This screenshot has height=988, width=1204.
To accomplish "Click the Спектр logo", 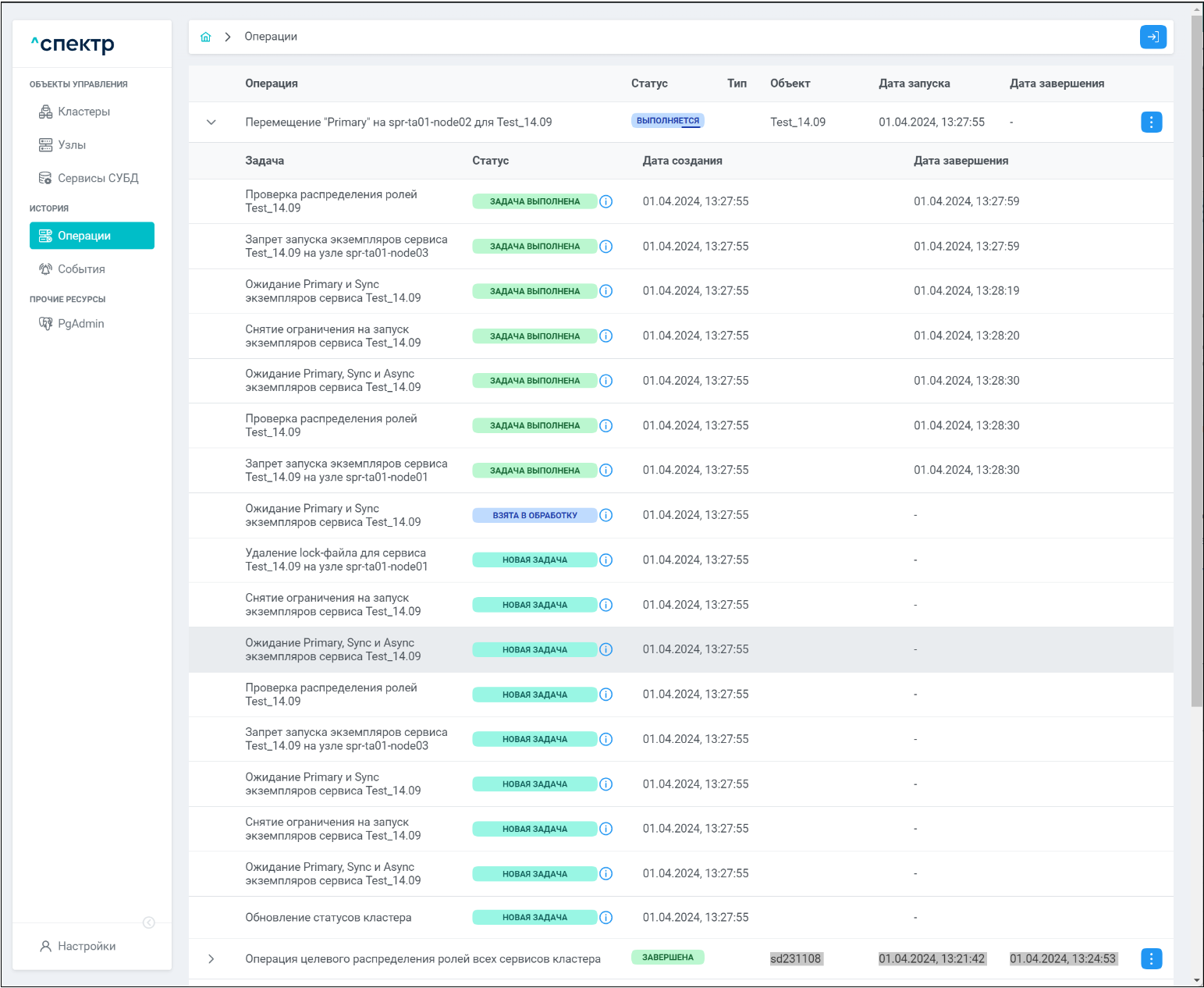I will point(73,44).
